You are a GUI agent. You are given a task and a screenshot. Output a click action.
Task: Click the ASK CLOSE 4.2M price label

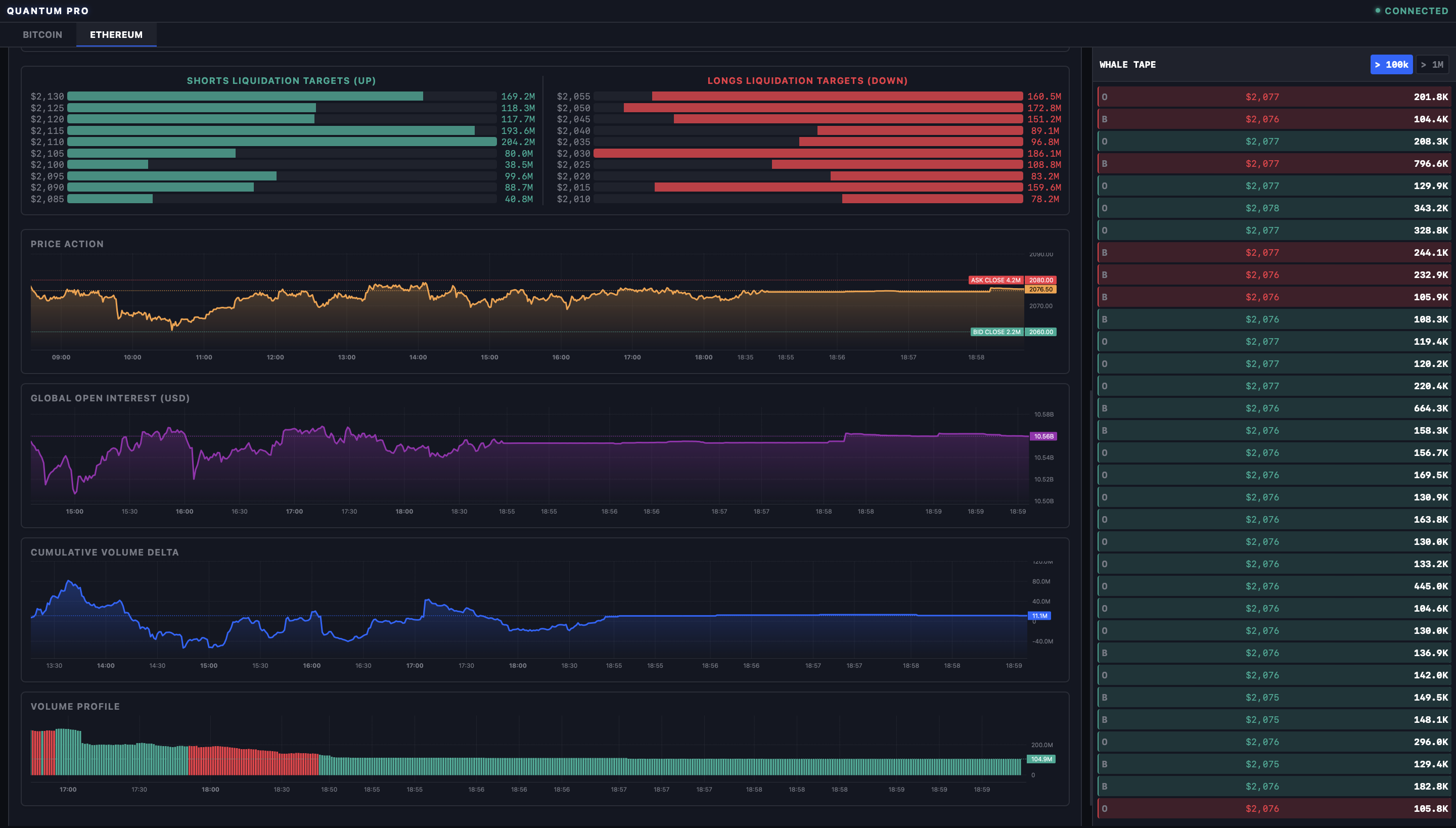[x=995, y=281]
